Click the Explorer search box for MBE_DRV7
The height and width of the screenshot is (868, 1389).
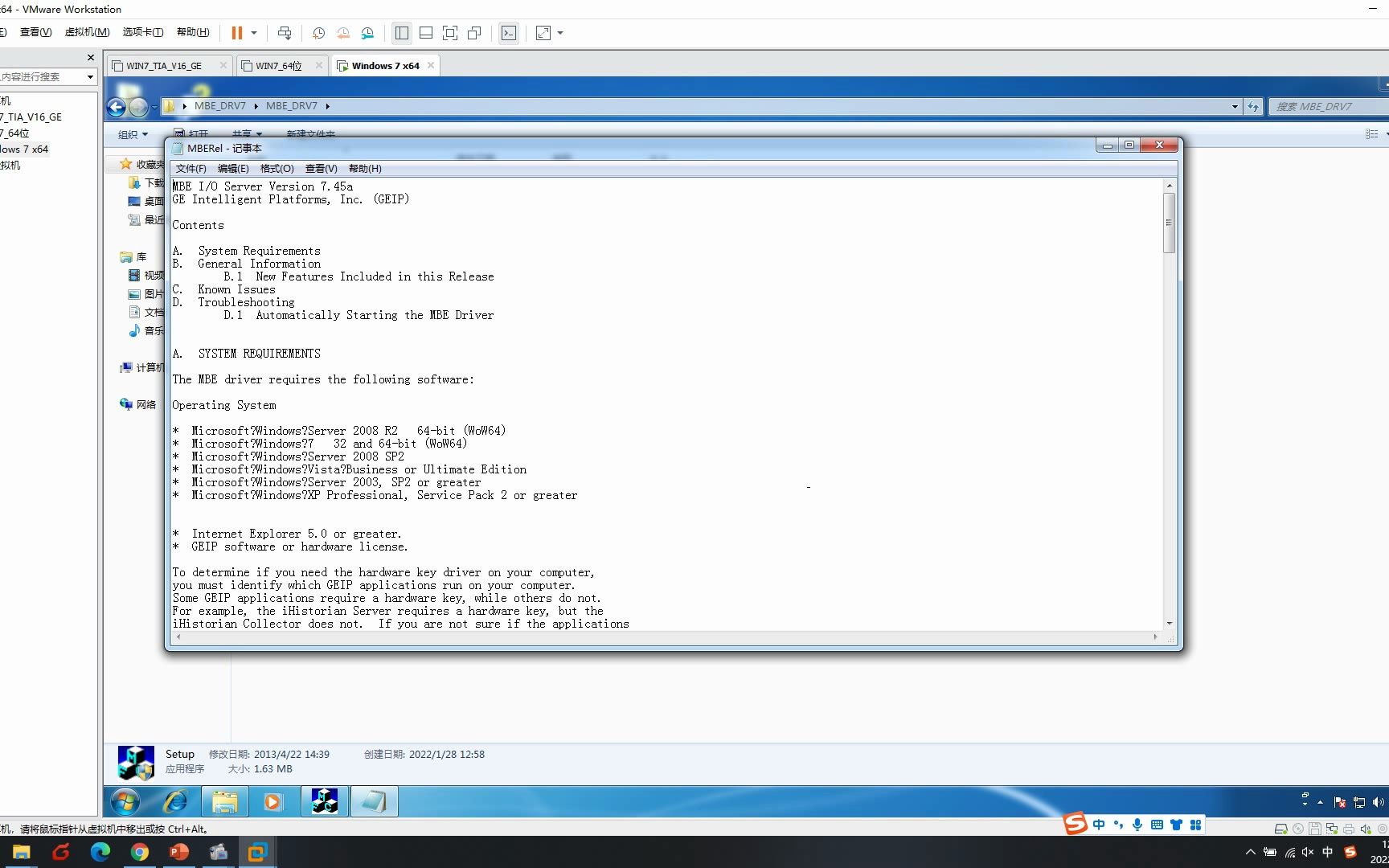tap(1326, 106)
